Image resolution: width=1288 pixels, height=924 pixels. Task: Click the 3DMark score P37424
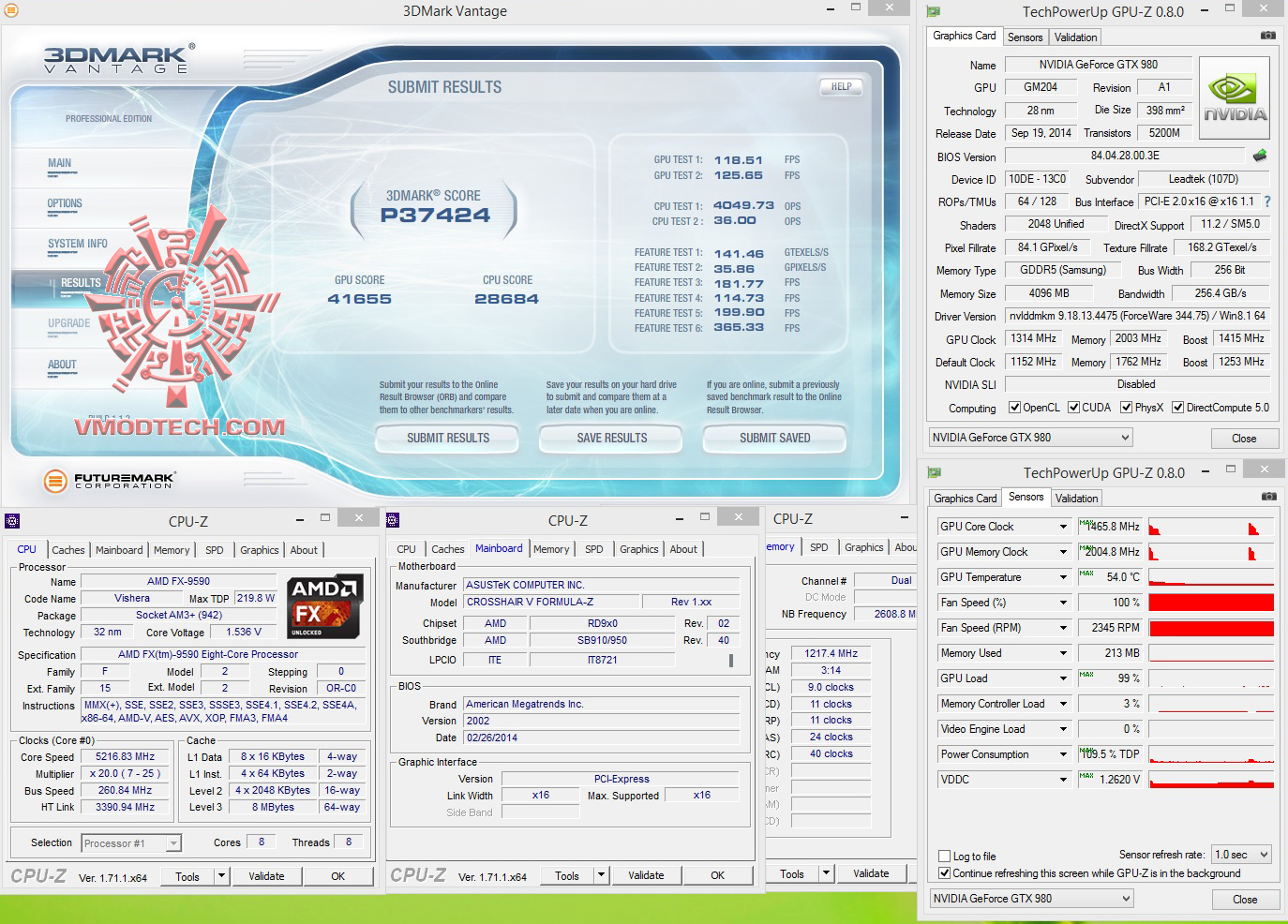(x=435, y=216)
